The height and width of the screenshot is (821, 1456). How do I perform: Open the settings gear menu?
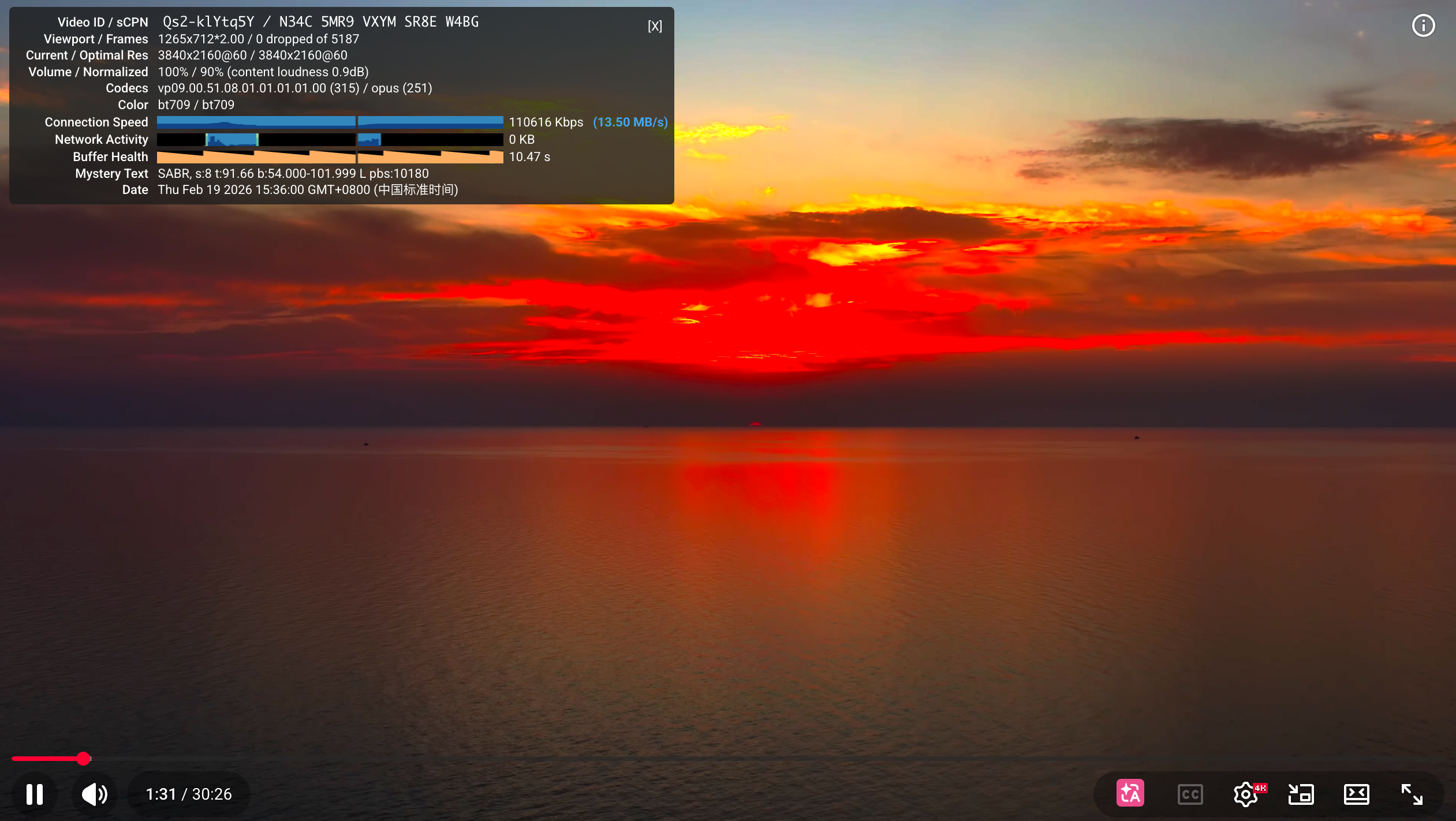(1246, 795)
